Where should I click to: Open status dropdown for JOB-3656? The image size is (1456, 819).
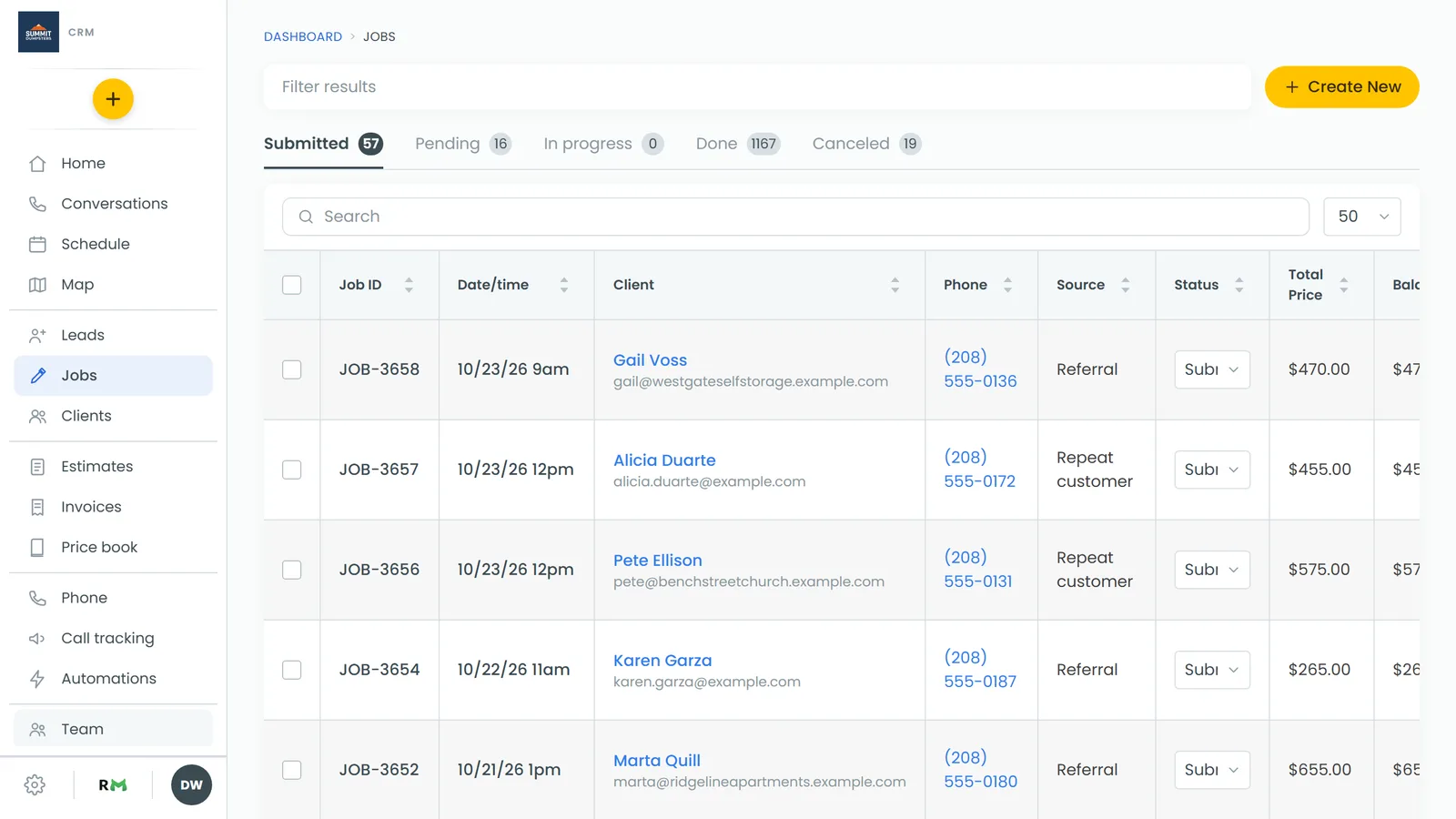(1212, 570)
